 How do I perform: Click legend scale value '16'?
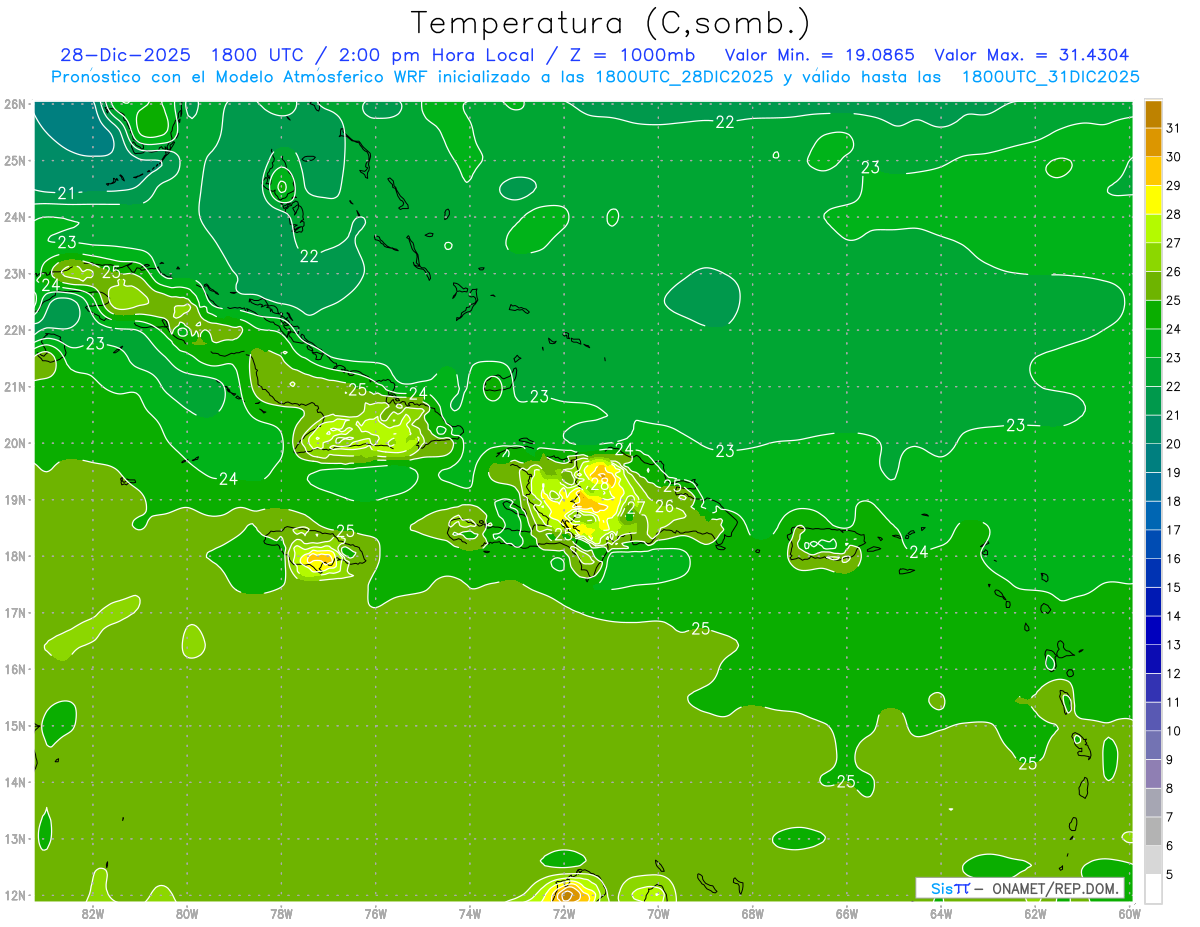pyautogui.click(x=1173, y=558)
